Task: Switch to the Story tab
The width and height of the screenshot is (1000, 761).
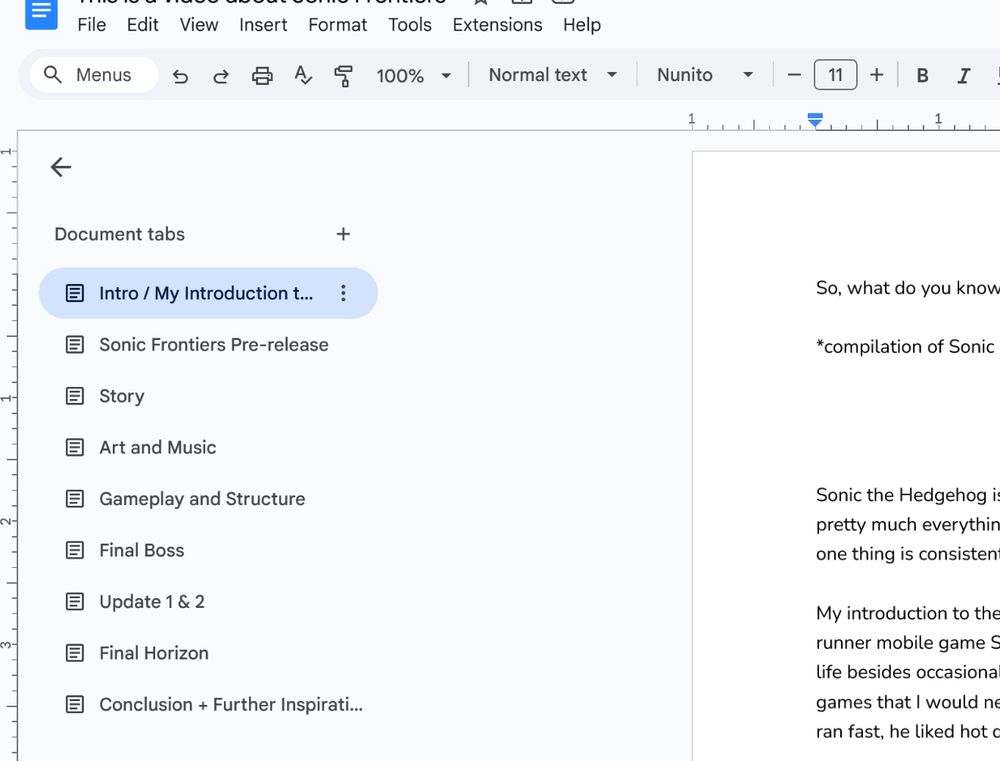Action: [x=208, y=396]
